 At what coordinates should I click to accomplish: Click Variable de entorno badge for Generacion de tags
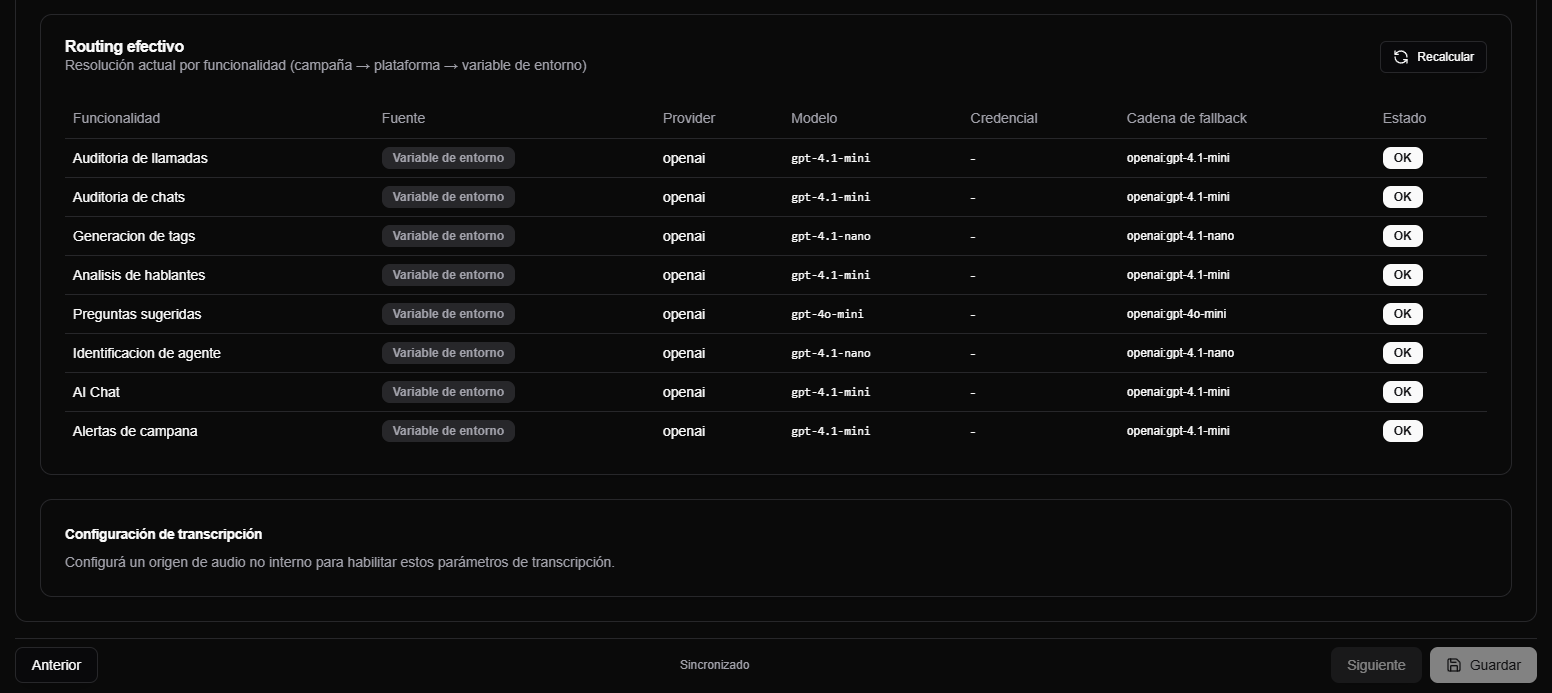(448, 236)
